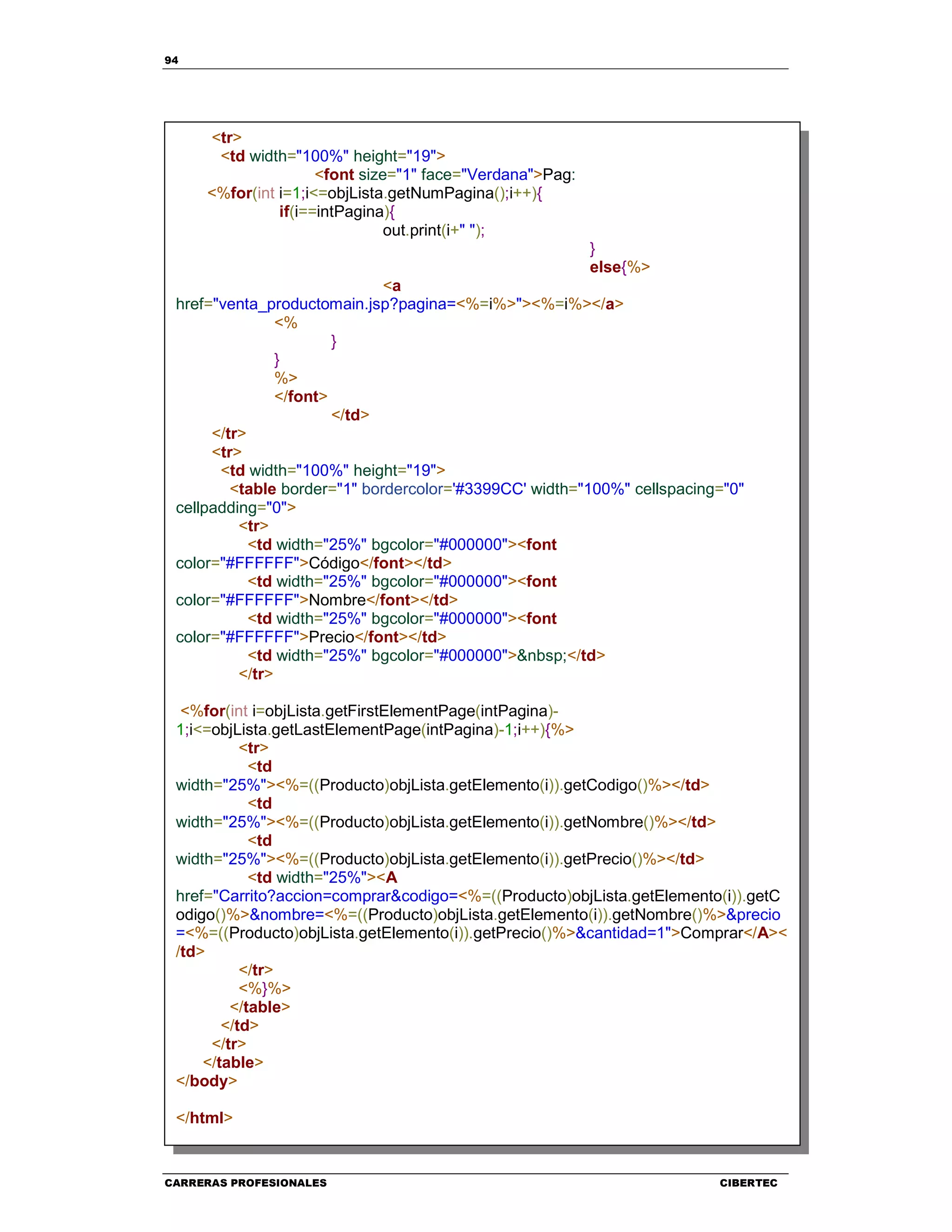Click the page number 94
Screen dimensions: 952x1232
tap(171, 60)
